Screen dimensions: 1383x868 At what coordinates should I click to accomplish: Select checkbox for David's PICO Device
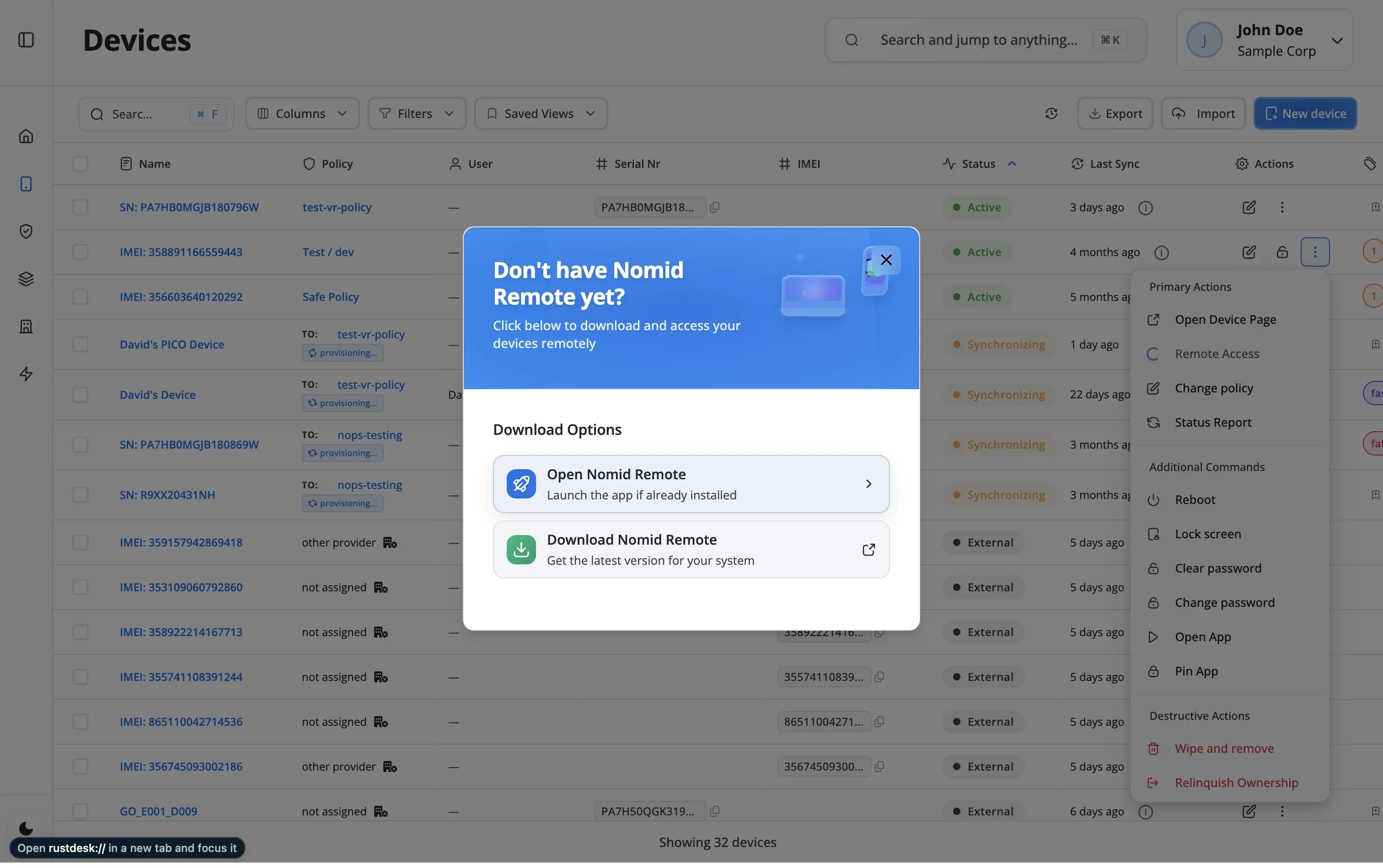80,344
